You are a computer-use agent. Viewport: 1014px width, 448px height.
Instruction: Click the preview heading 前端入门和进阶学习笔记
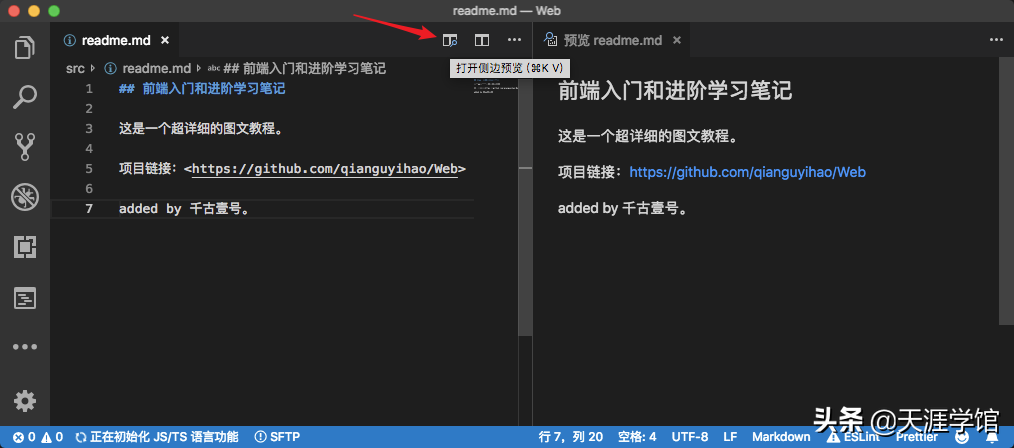pyautogui.click(x=674, y=91)
